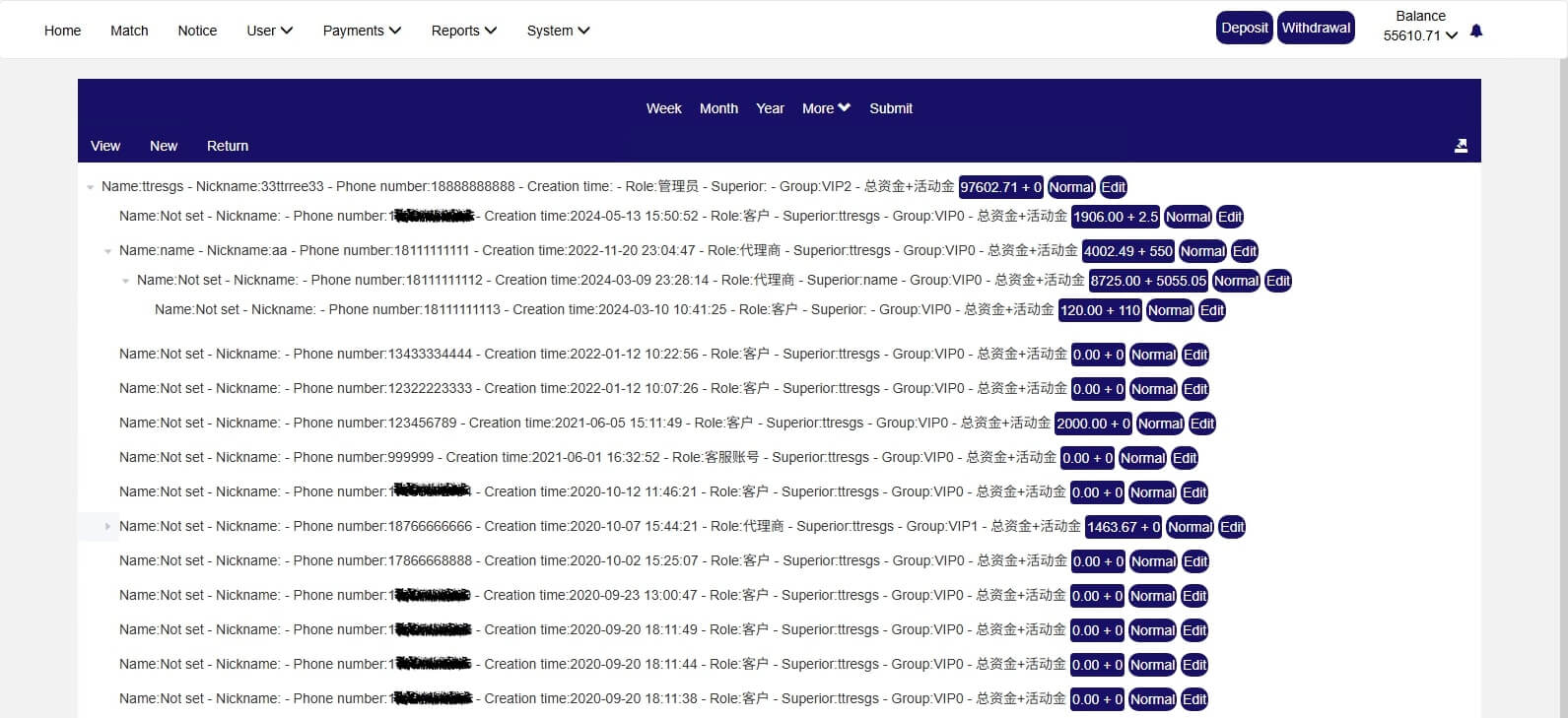1568x718 pixels.
Task: Open the Payments dropdown menu
Action: coord(362,31)
